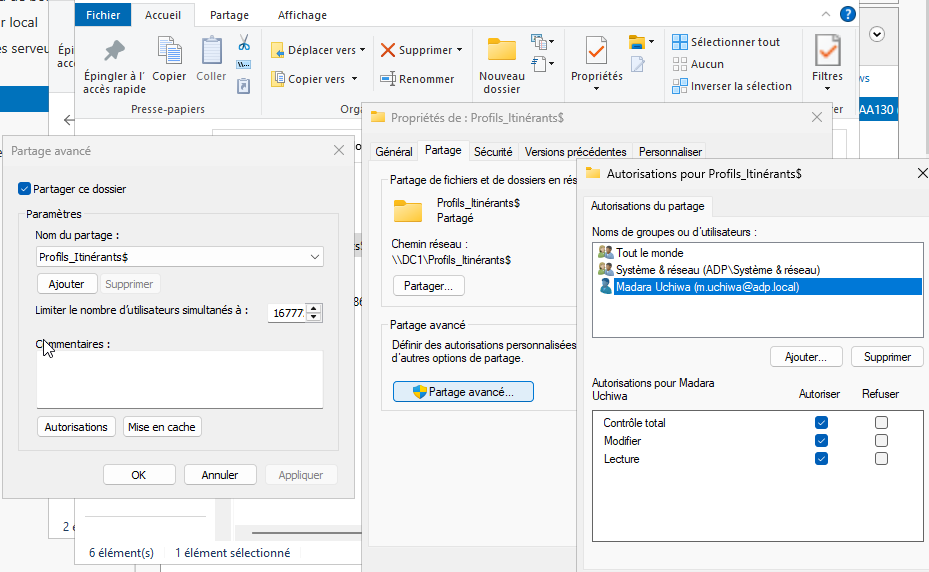Click the Copy path icon under scissors
This screenshot has width=929, height=572.
pos(244,64)
